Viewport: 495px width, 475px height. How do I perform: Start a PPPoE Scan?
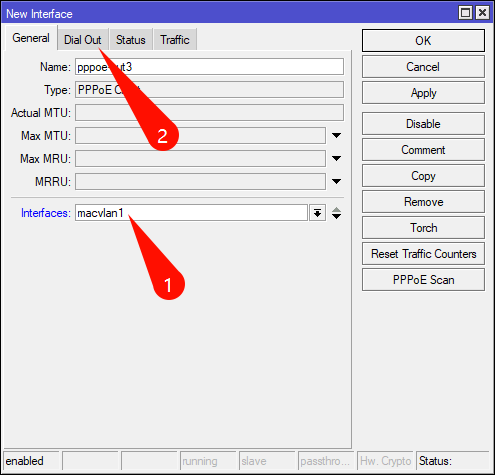(x=423, y=280)
